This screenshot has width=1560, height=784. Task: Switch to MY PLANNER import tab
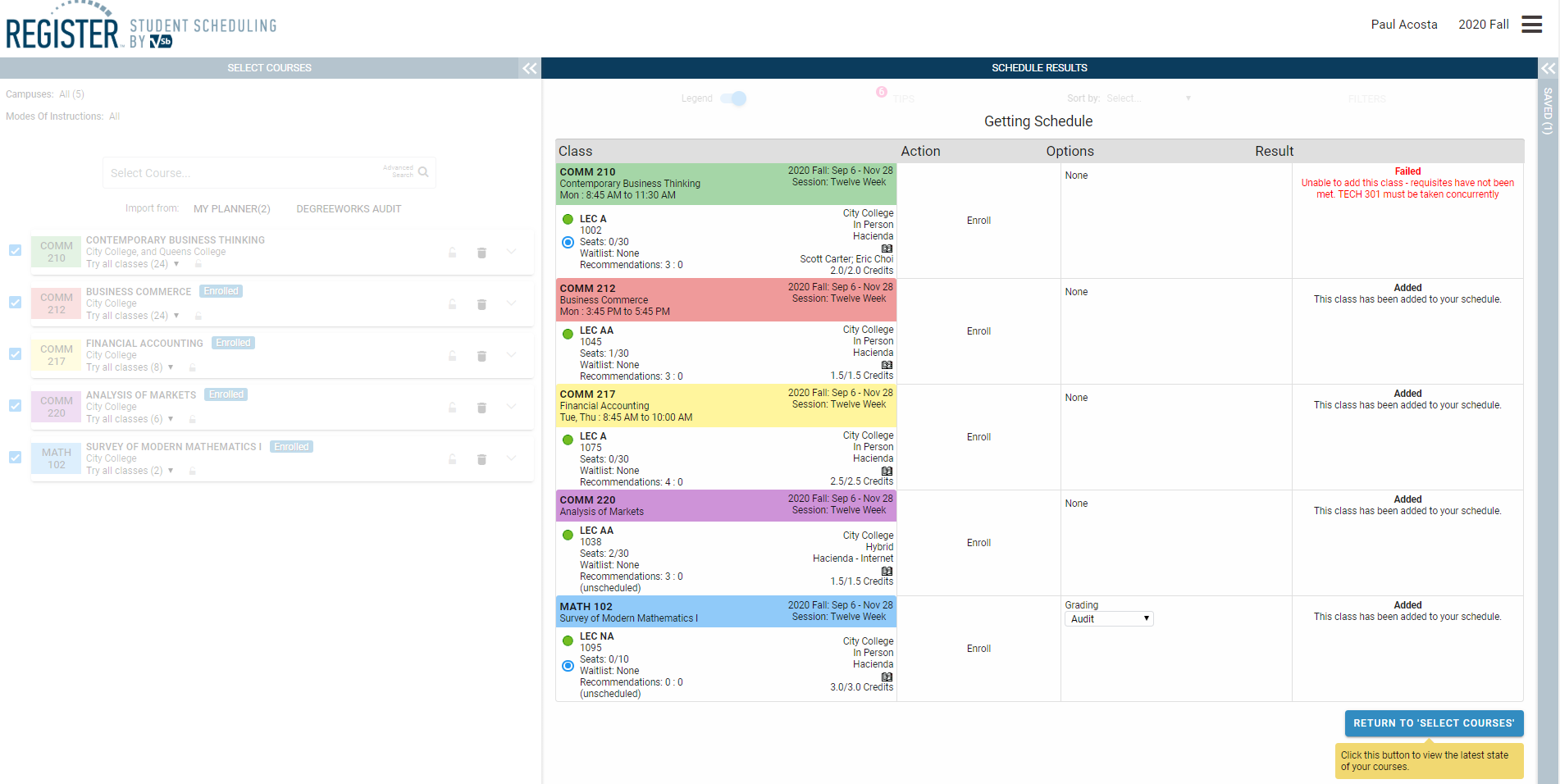pos(232,208)
